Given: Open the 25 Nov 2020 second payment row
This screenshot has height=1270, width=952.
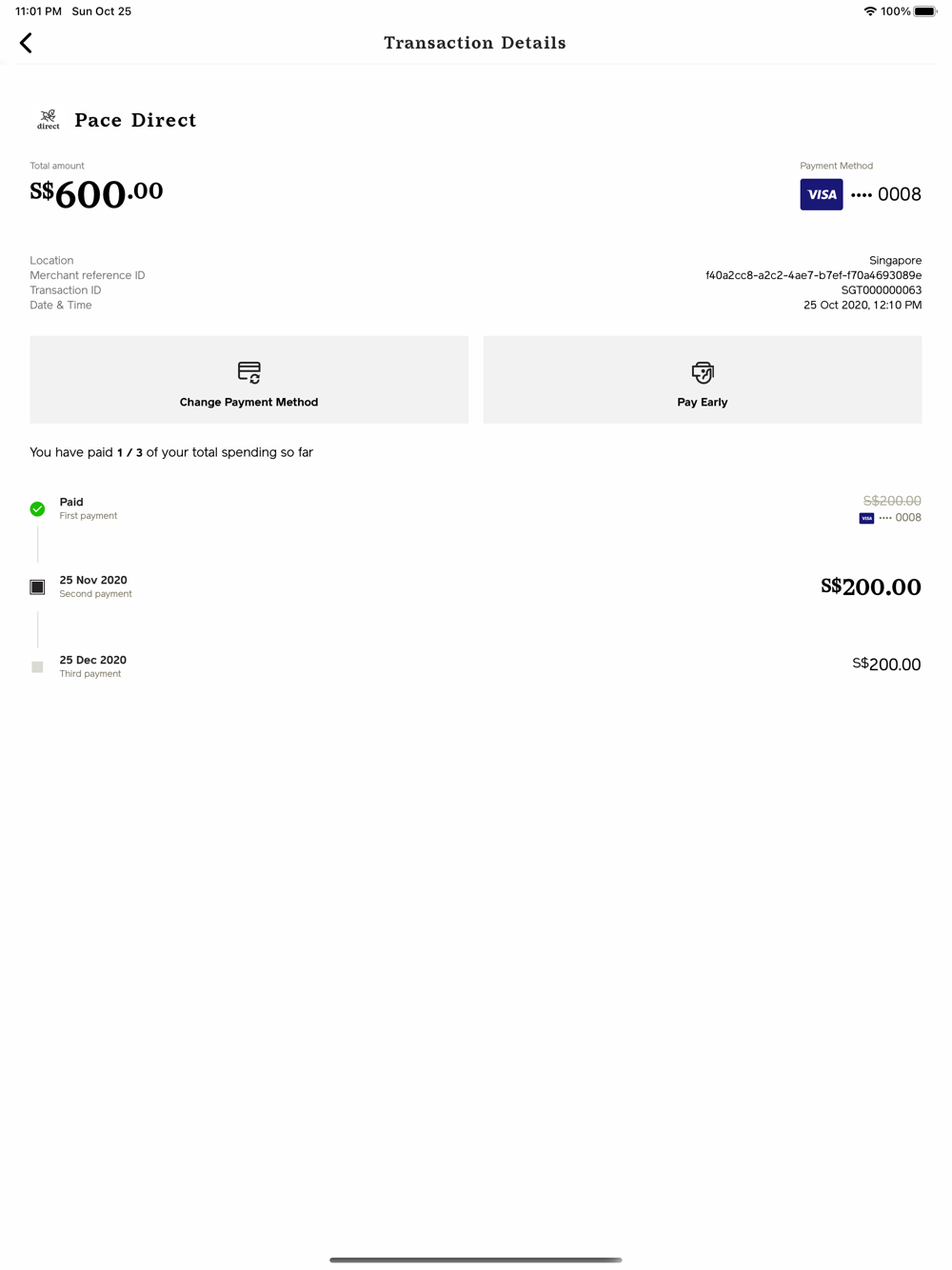Looking at the screenshot, I should 476,586.
